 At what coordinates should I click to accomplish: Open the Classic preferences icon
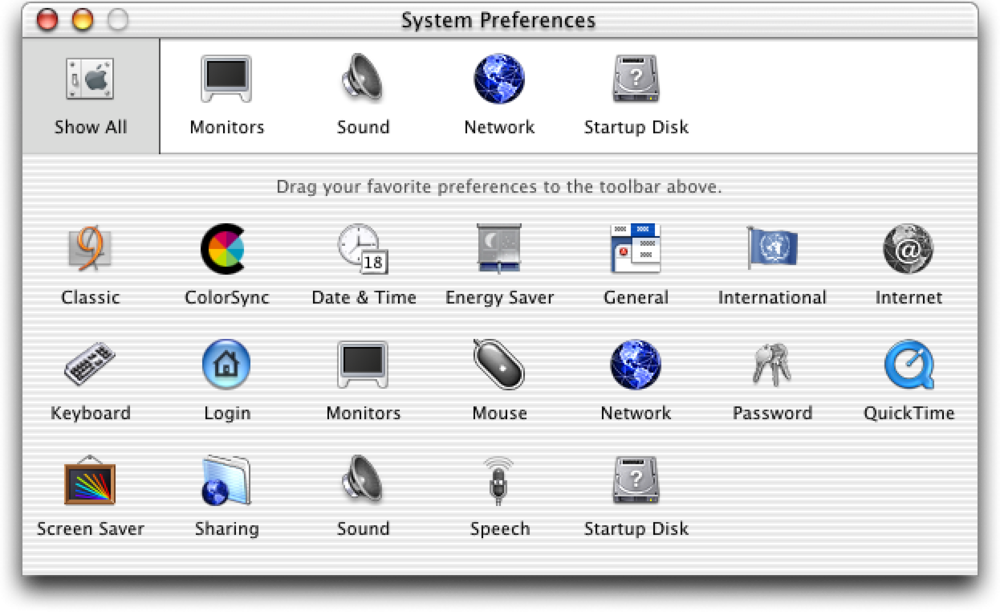click(90, 249)
